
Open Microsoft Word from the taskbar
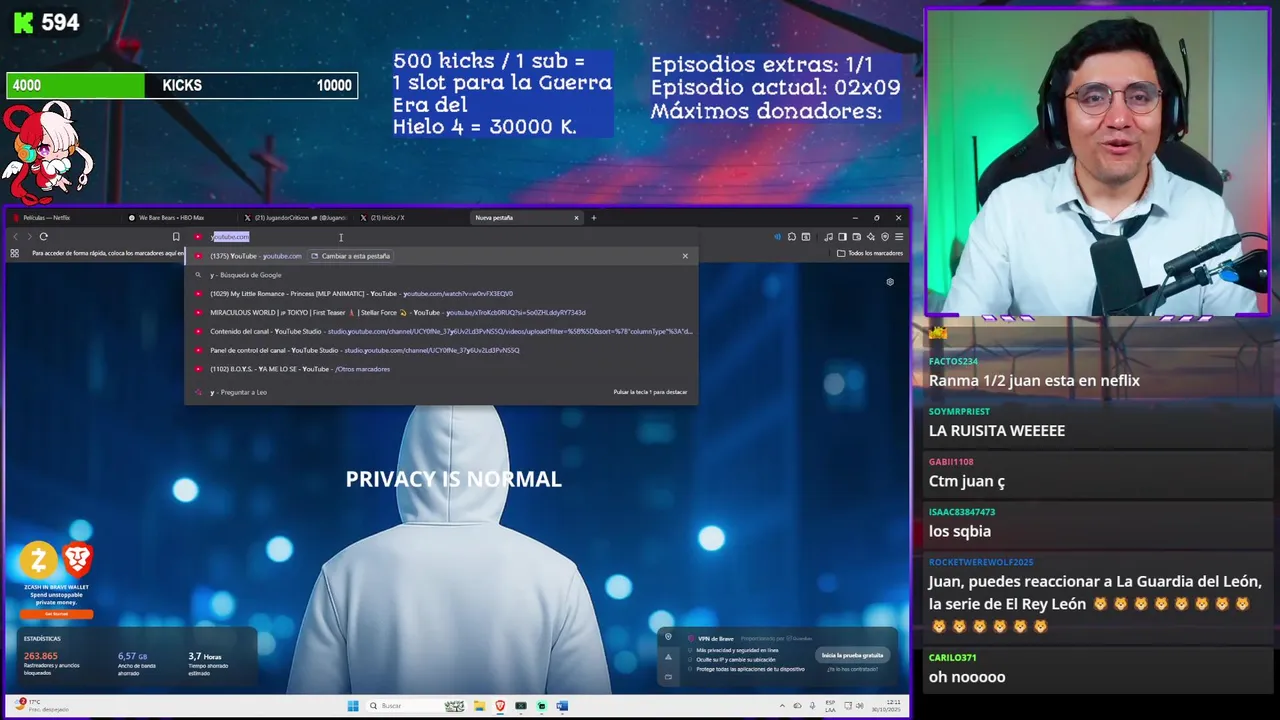[x=562, y=706]
